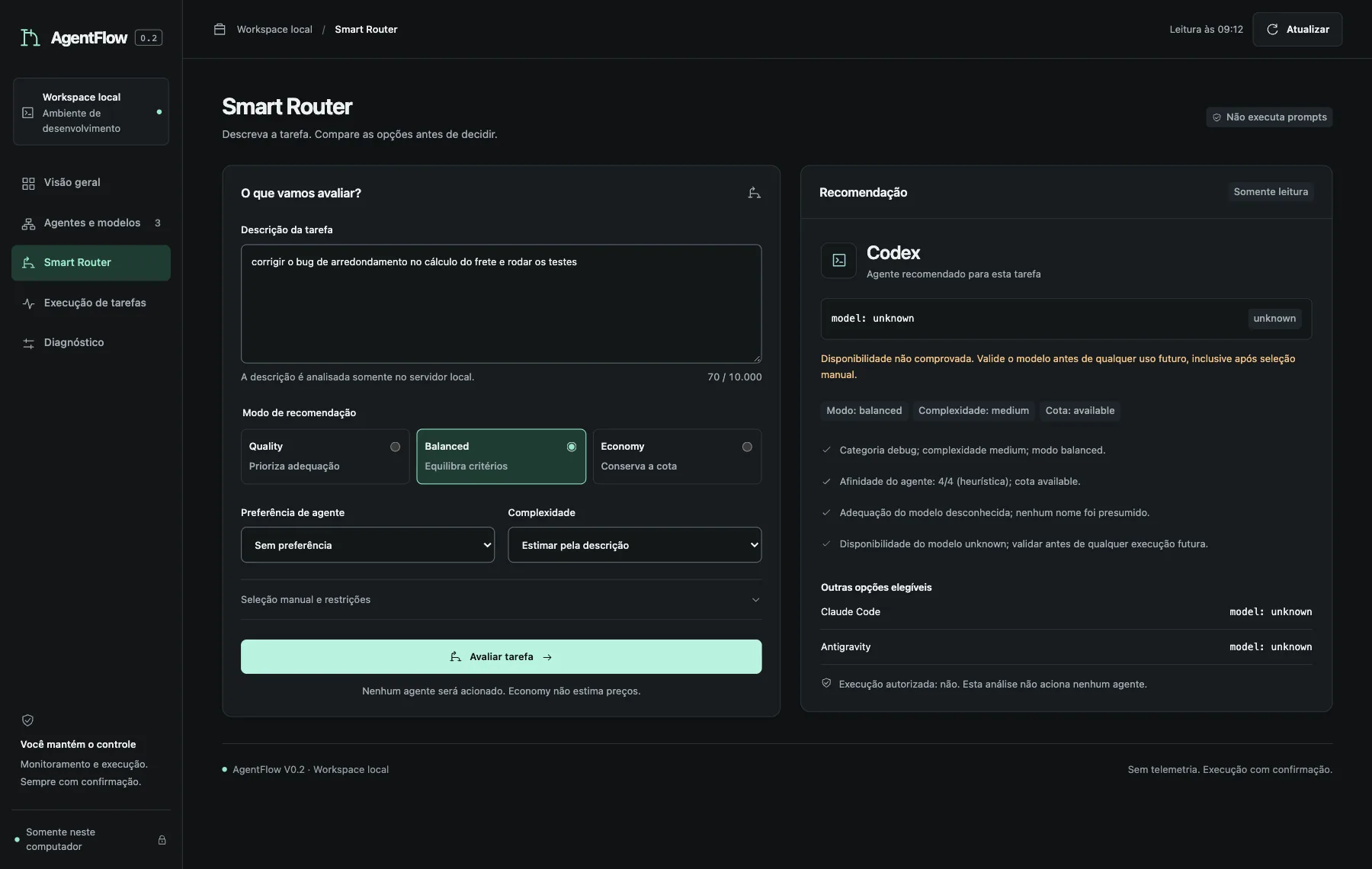The width and height of the screenshot is (1372, 869).
Task: Click the Visão geral grid icon
Action: [x=28, y=183]
